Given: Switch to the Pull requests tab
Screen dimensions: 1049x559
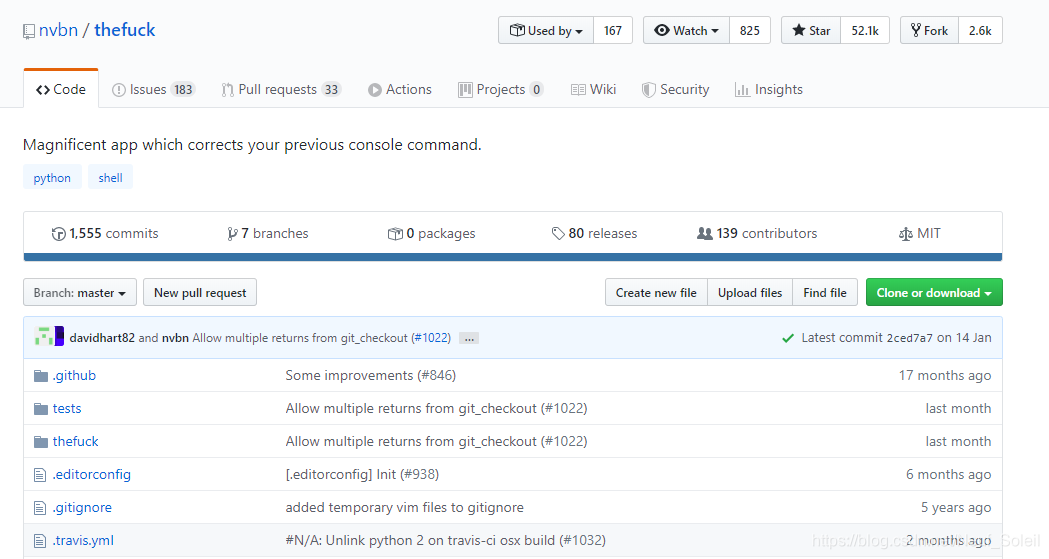Looking at the screenshot, I should [x=281, y=90].
